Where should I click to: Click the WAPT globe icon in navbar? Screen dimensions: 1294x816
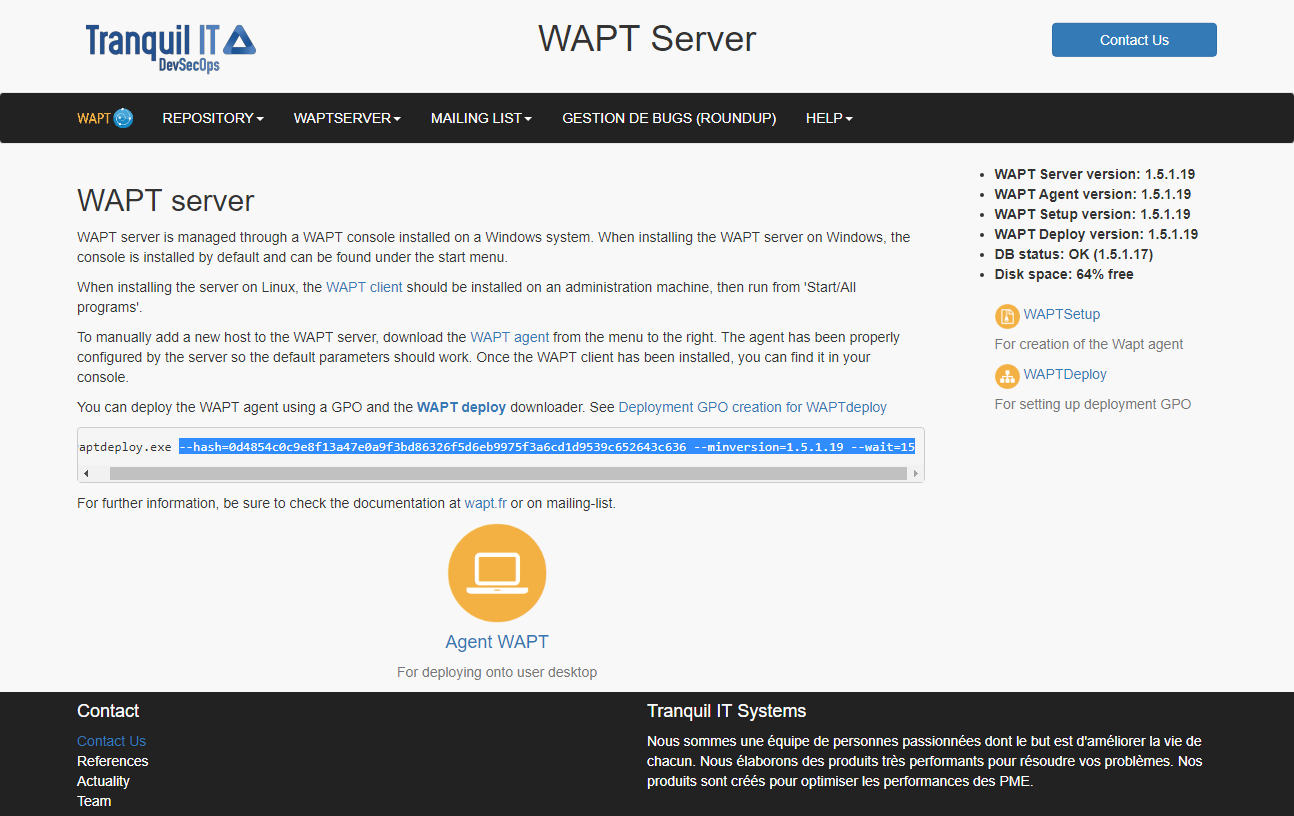[x=123, y=118]
